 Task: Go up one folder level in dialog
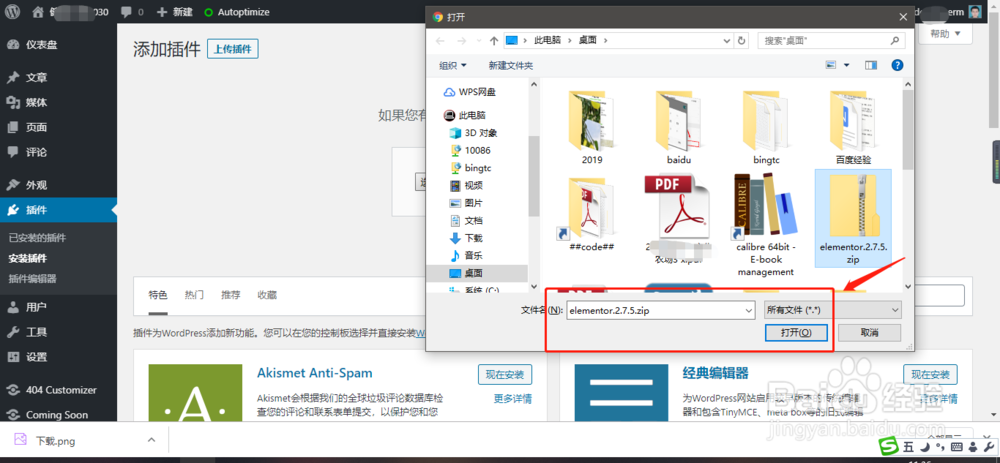494,40
